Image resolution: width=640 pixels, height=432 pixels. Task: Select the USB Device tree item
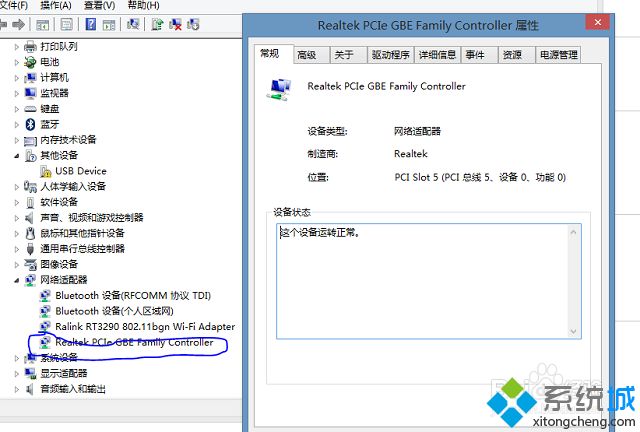(x=81, y=171)
